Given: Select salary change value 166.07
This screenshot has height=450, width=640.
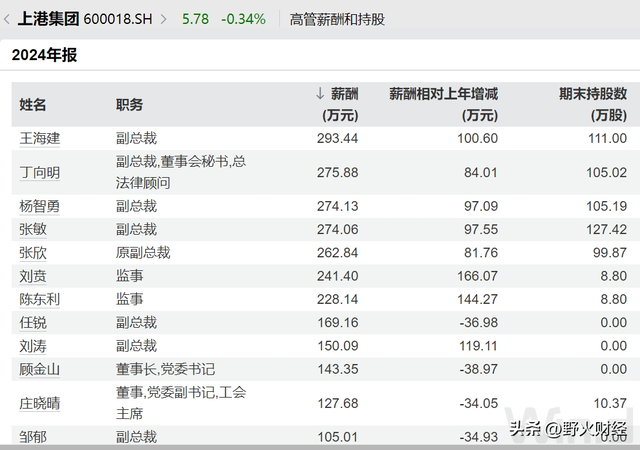Looking at the screenshot, I should click(x=478, y=276).
